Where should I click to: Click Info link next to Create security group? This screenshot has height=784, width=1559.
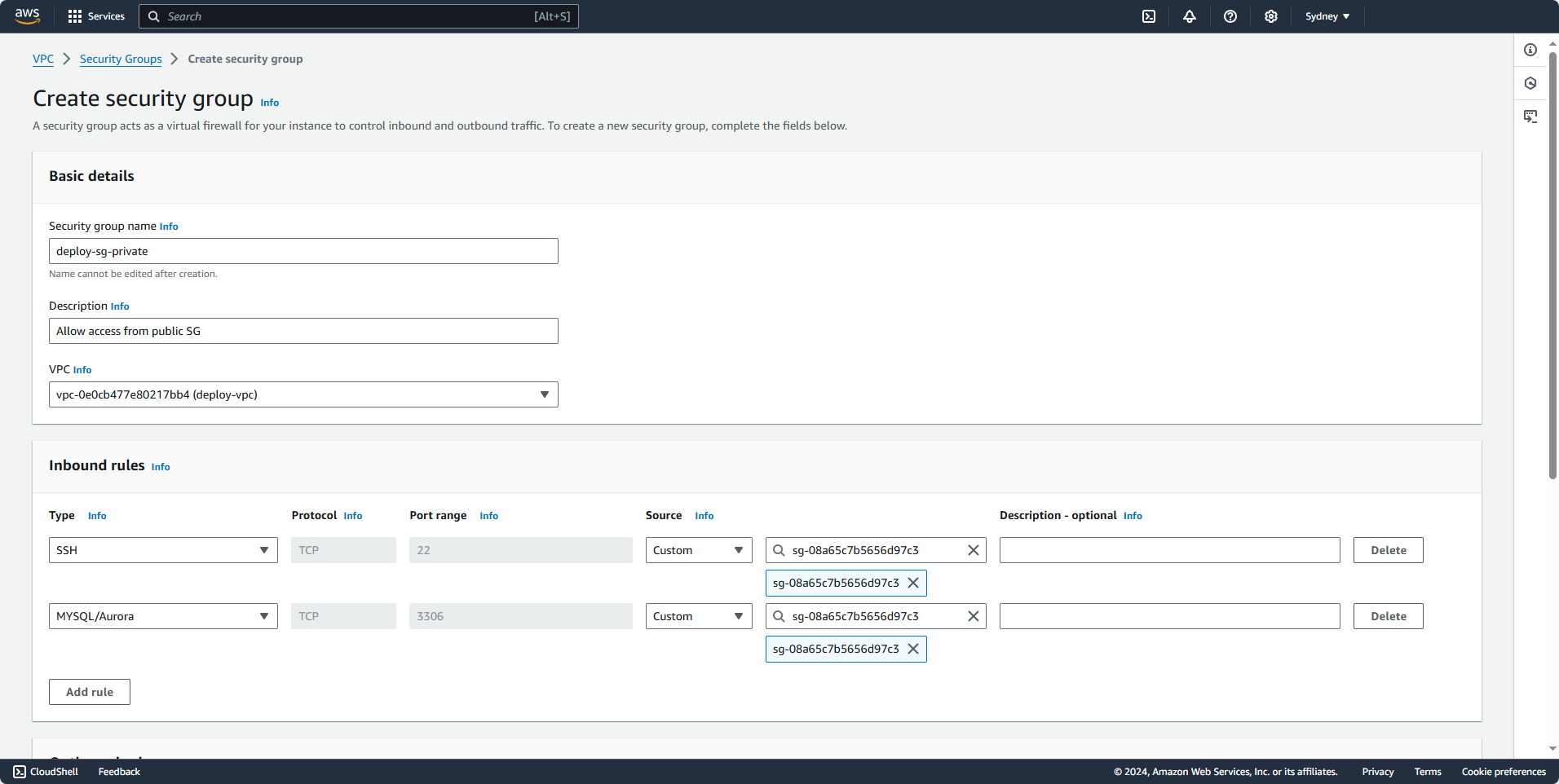click(270, 103)
